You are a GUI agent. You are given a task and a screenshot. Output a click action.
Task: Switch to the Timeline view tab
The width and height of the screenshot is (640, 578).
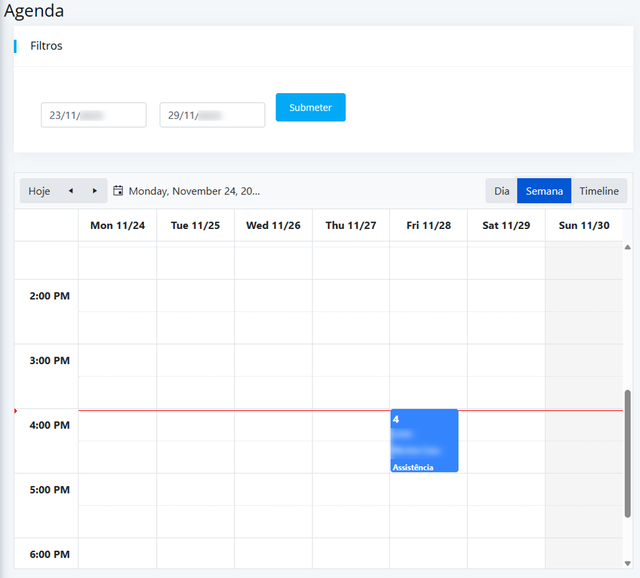(x=599, y=191)
